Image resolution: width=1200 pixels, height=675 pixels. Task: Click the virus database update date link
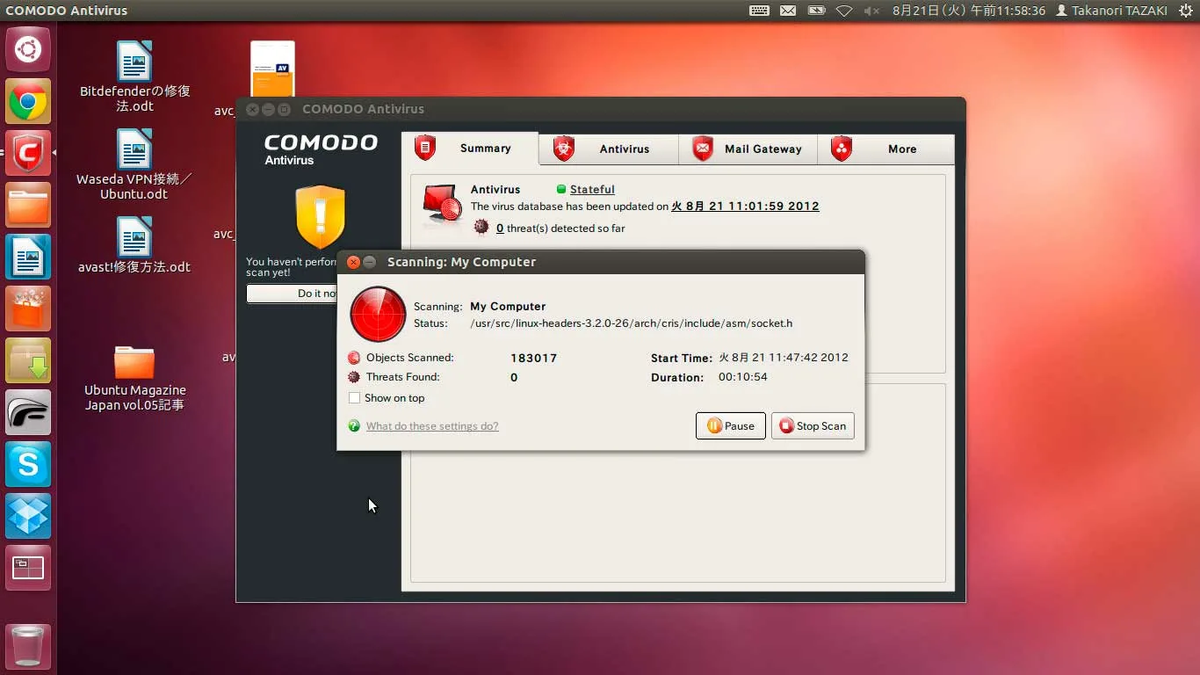pyautogui.click(x=745, y=206)
